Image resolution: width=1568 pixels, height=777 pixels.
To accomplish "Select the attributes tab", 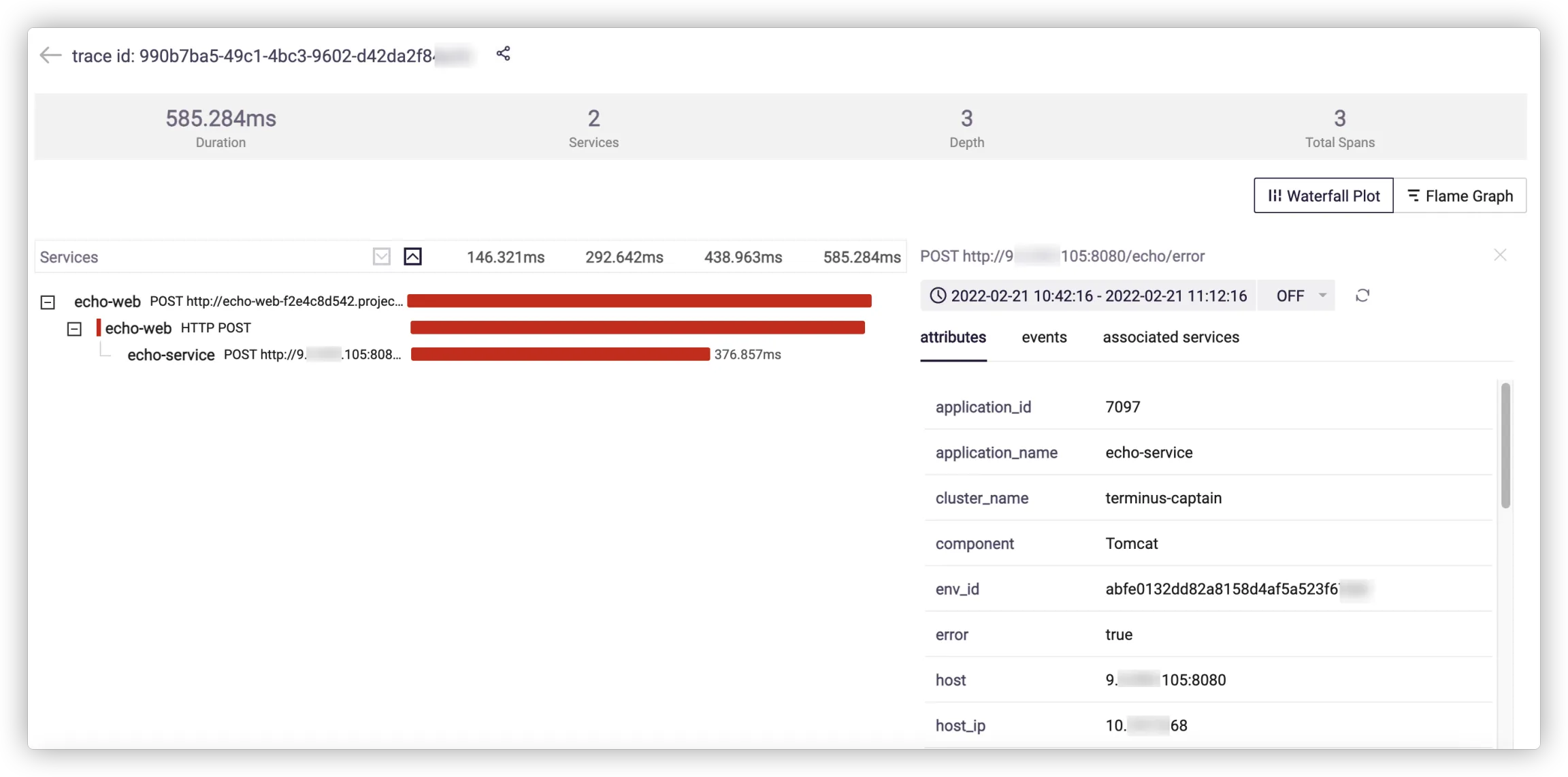I will pyautogui.click(x=953, y=337).
